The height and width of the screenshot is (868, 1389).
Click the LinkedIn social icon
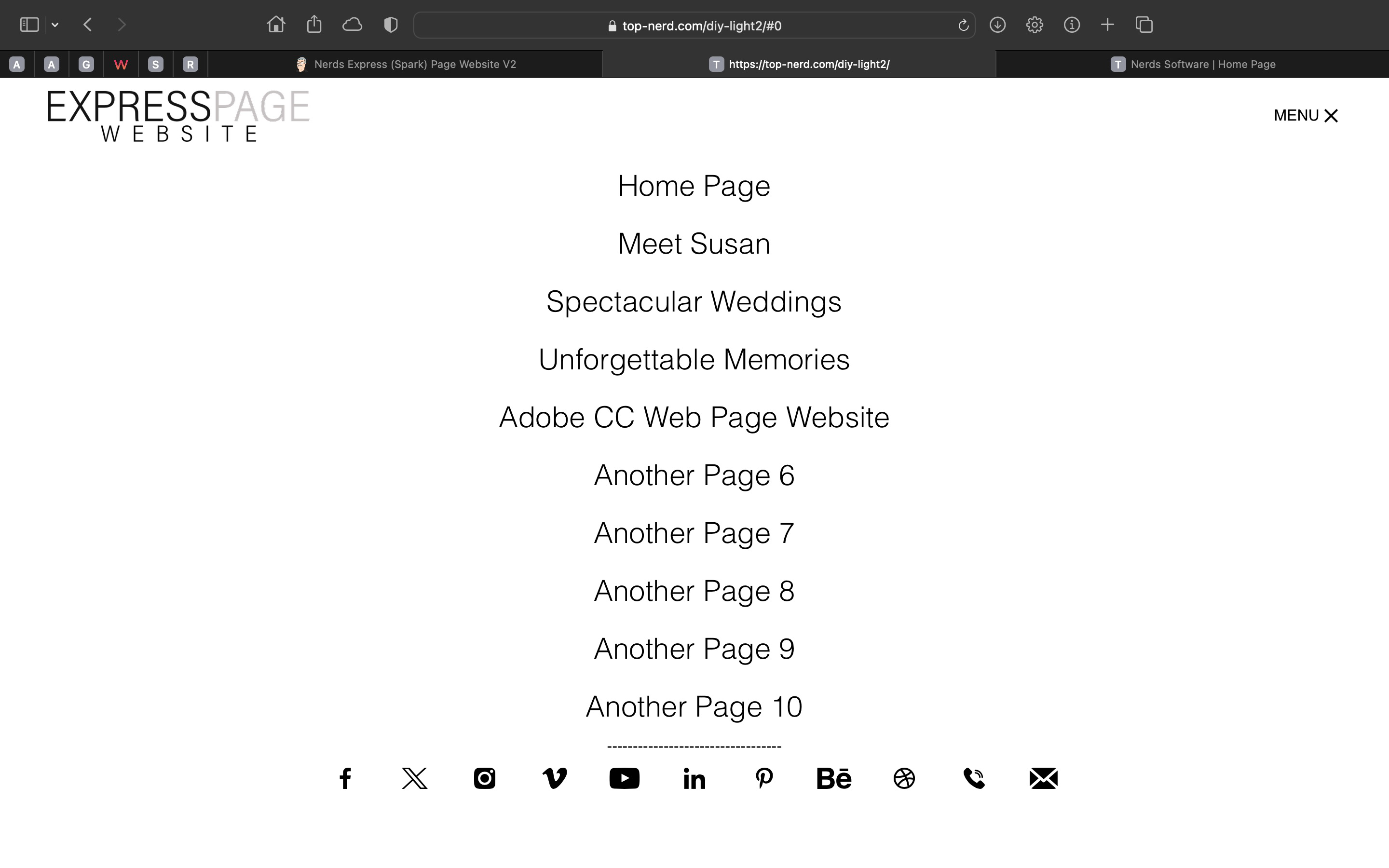[x=694, y=779]
